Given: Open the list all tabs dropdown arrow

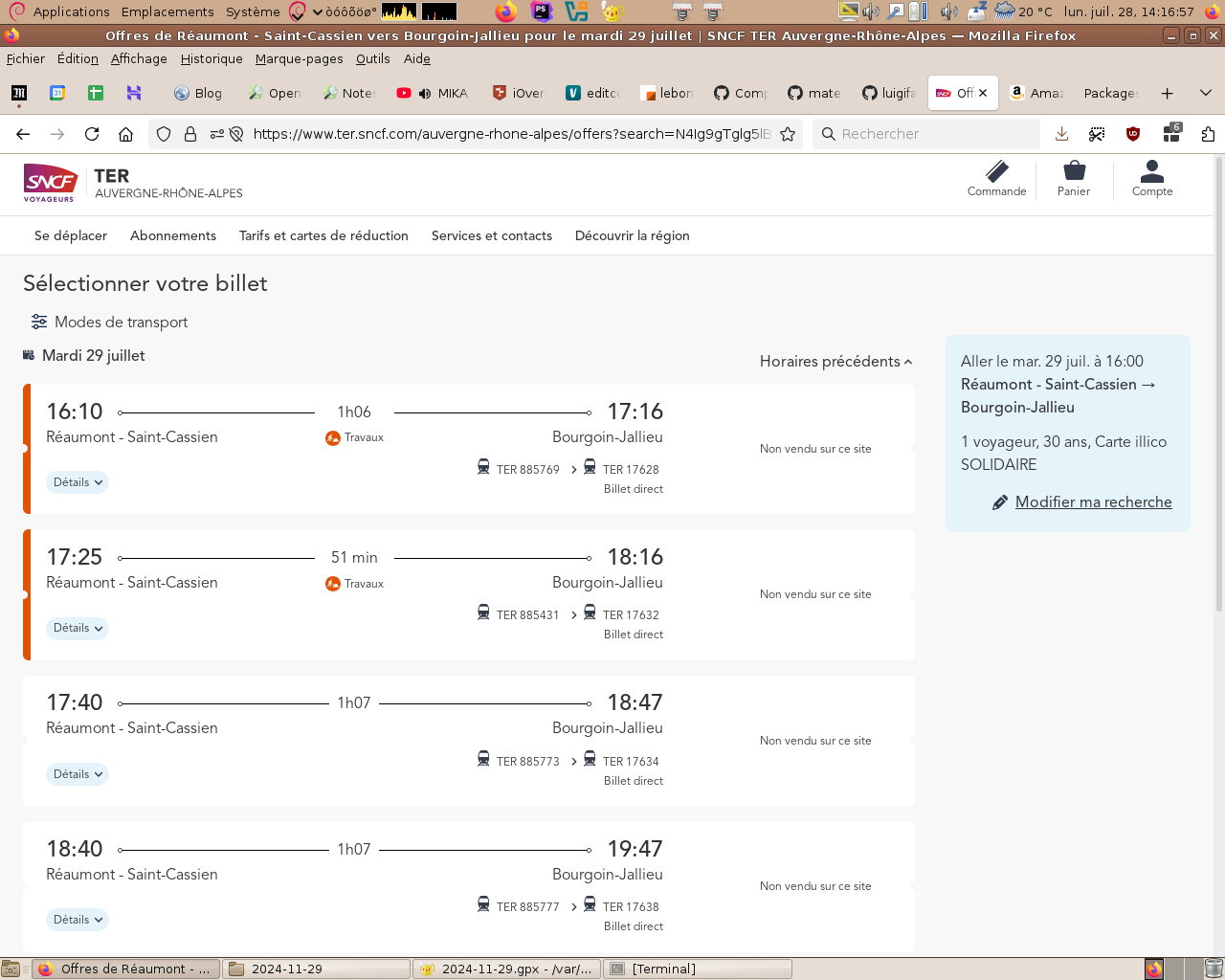Looking at the screenshot, I should (1205, 93).
